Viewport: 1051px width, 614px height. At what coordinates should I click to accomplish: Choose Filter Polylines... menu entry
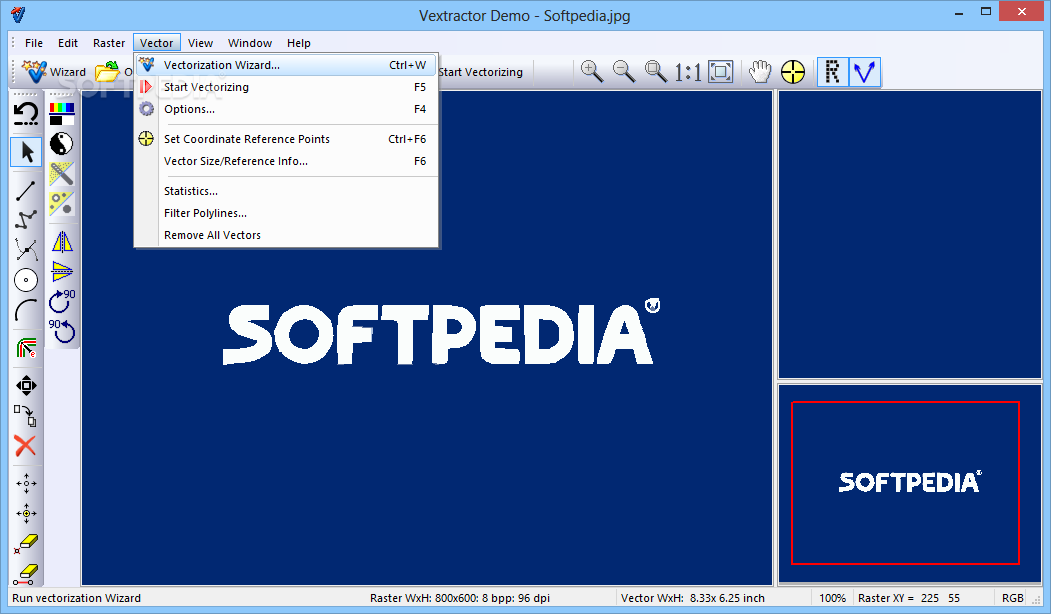point(287,213)
